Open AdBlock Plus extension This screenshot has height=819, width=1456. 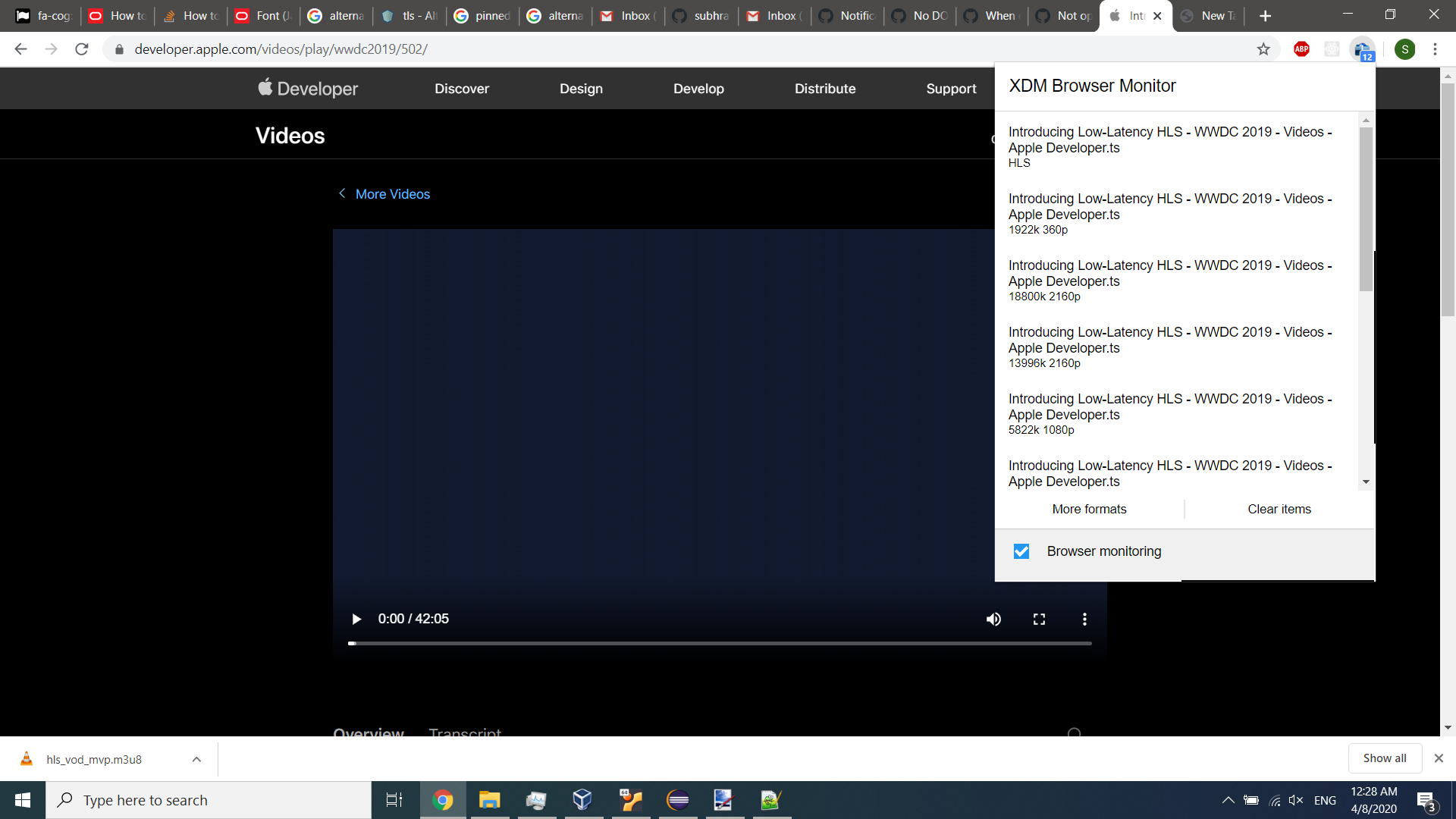click(1301, 49)
